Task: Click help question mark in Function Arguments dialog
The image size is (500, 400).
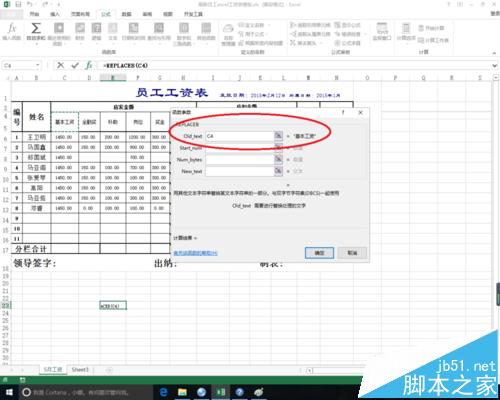Action: coord(343,113)
